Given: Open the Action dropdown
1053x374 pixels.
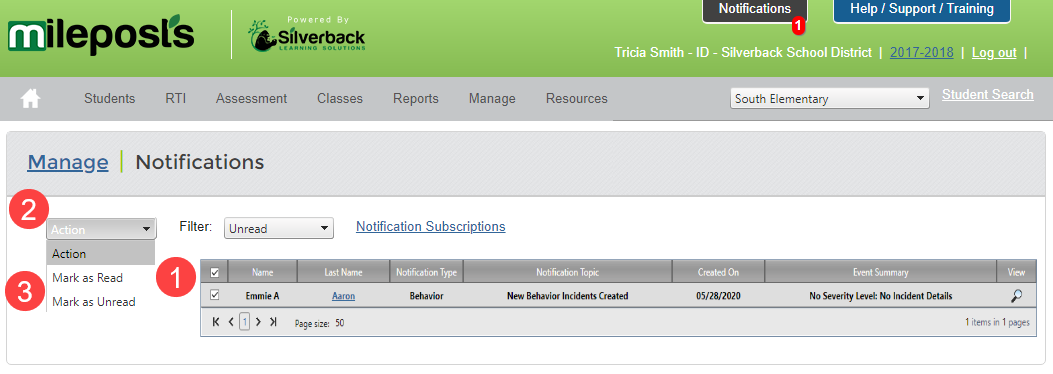Looking at the screenshot, I should point(101,229).
